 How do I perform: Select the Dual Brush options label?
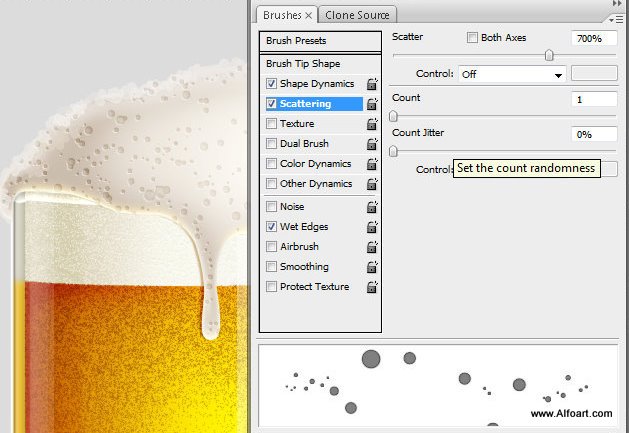tap(304, 143)
